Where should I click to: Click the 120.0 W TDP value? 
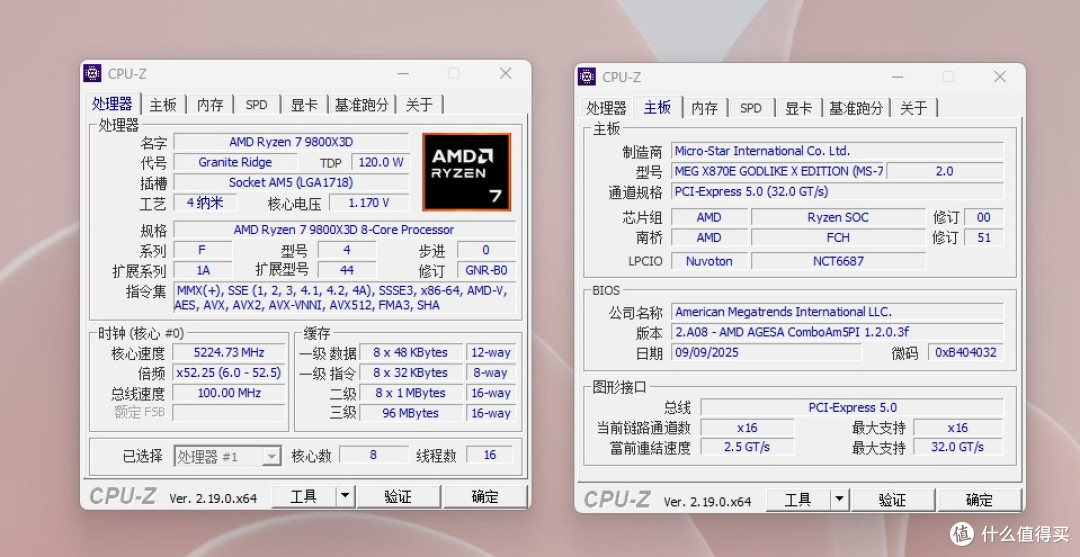tap(380, 162)
